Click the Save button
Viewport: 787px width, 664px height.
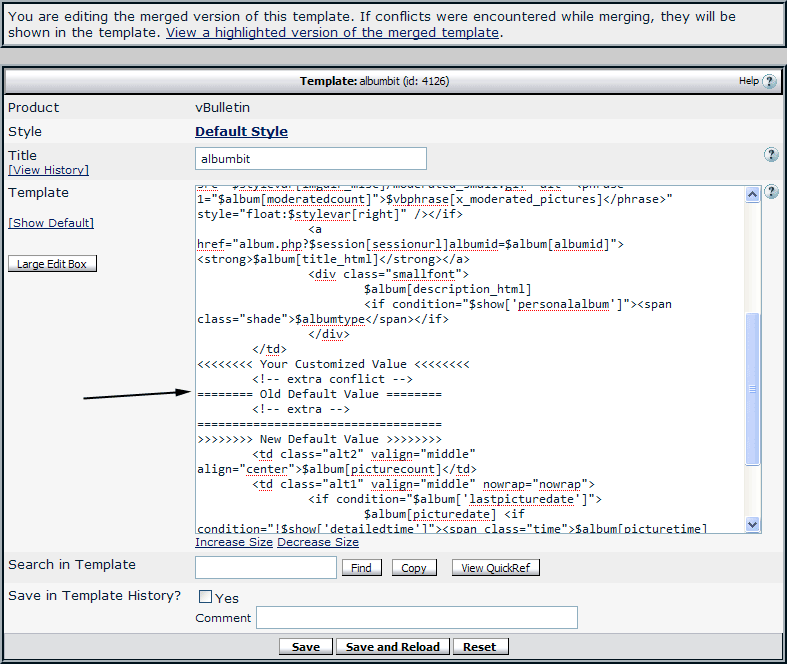[306, 647]
